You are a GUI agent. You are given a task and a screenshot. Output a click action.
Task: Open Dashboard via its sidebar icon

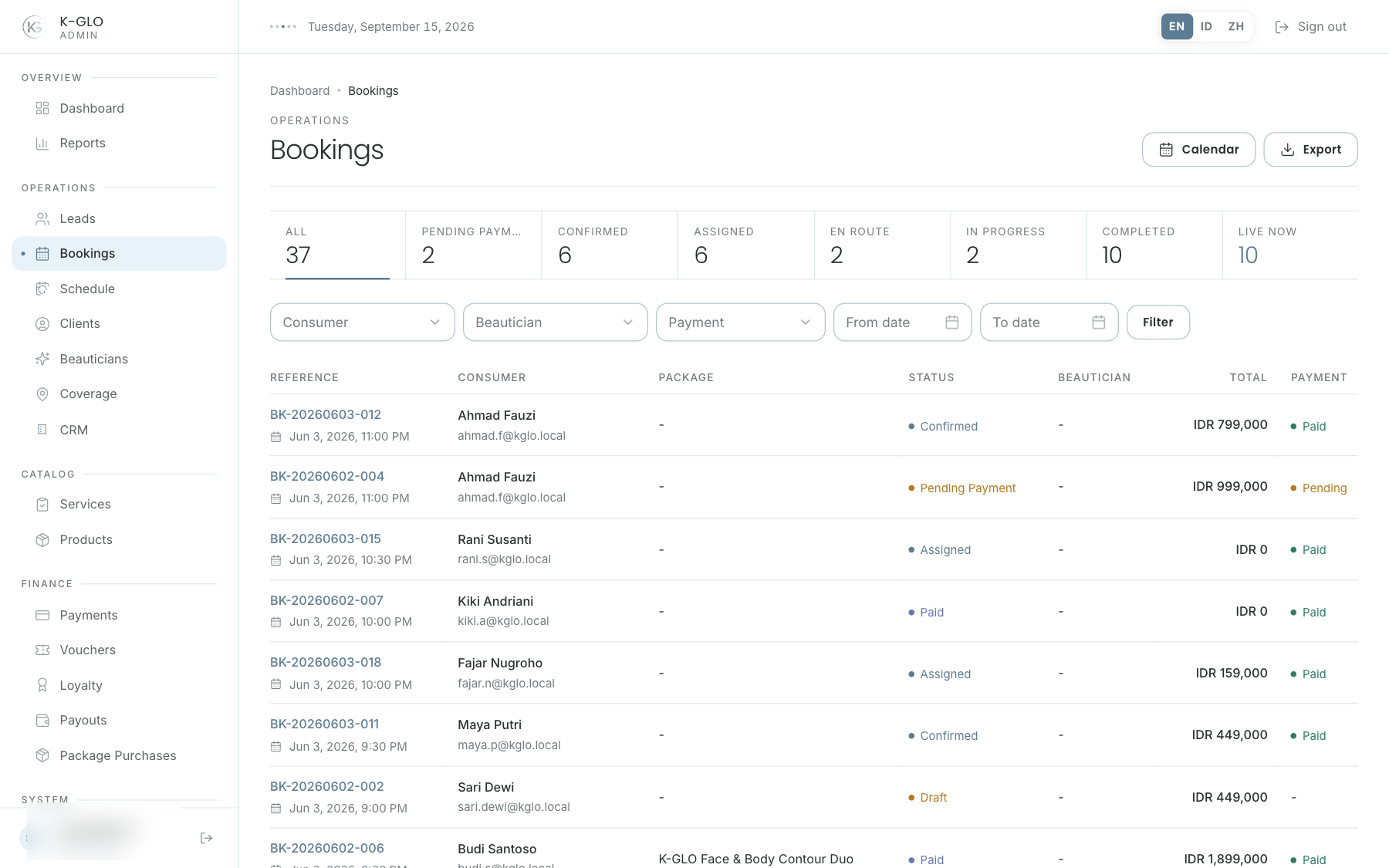tap(42, 108)
